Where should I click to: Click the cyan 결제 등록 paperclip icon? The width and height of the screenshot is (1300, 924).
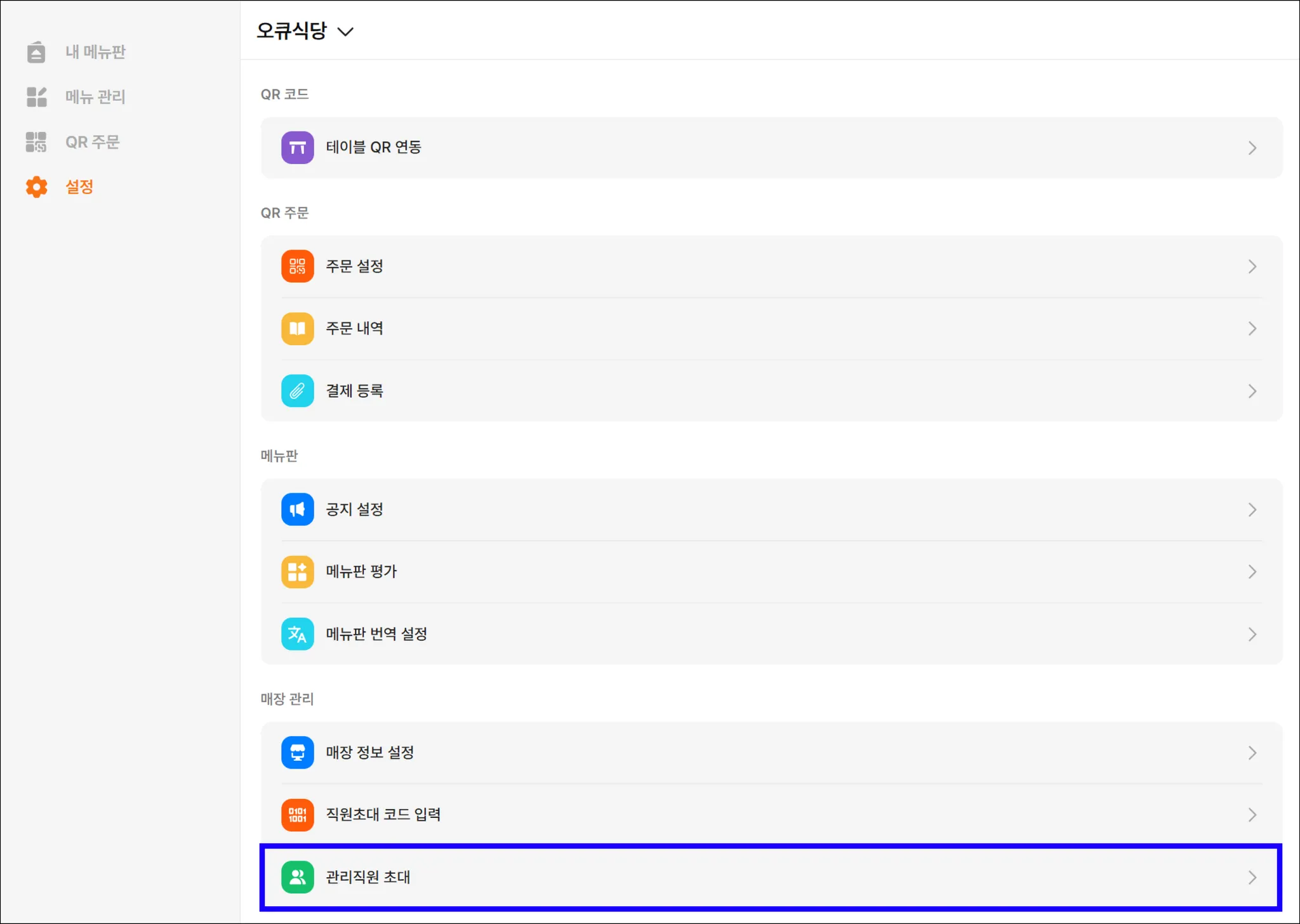coord(297,391)
